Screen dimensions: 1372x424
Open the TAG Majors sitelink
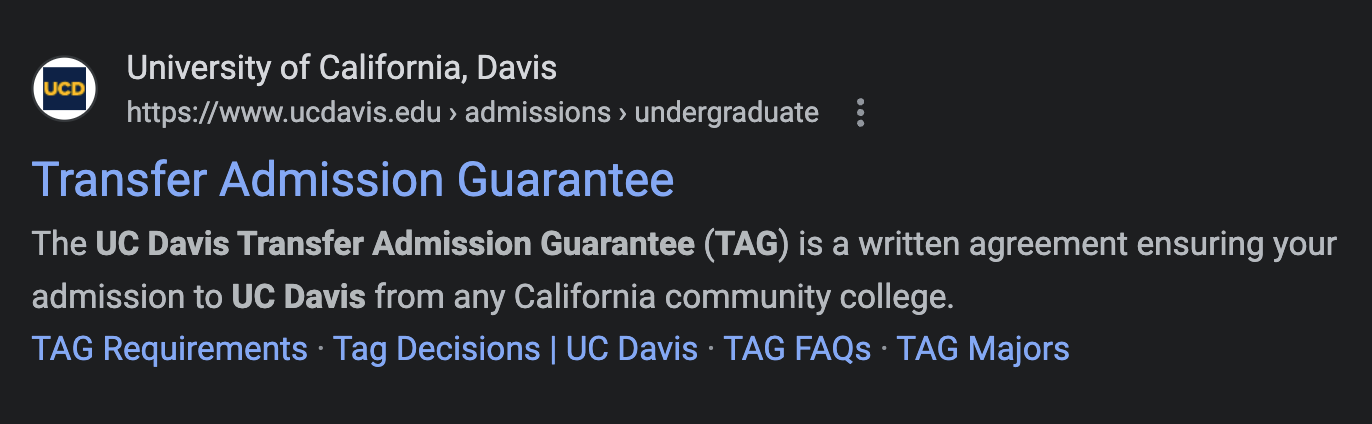[983, 349]
